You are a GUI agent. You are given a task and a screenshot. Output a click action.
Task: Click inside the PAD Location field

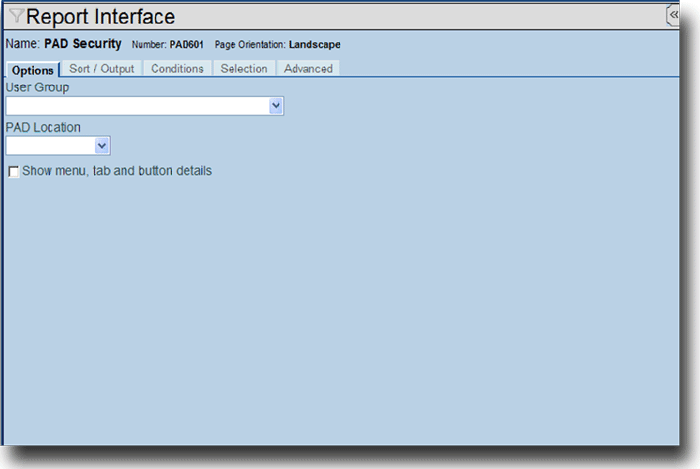pyautogui.click(x=50, y=146)
